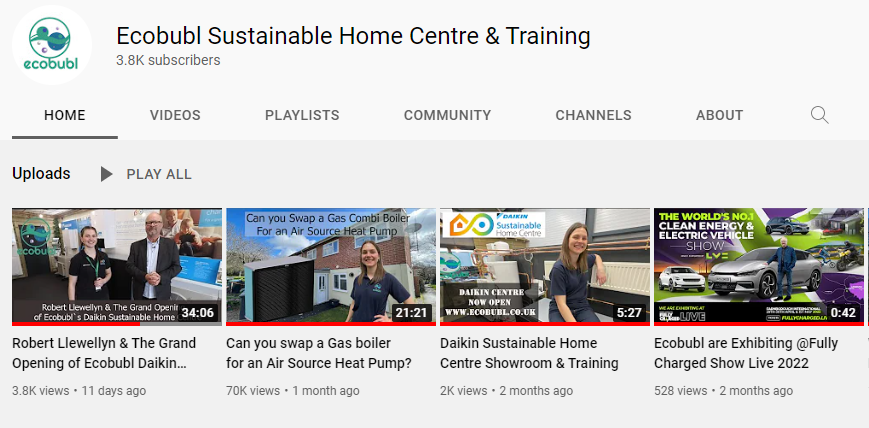This screenshot has height=428, width=869.
Task: Click 'Ecobubl are Exhibiting @Fully Charged' title
Action: (746, 353)
